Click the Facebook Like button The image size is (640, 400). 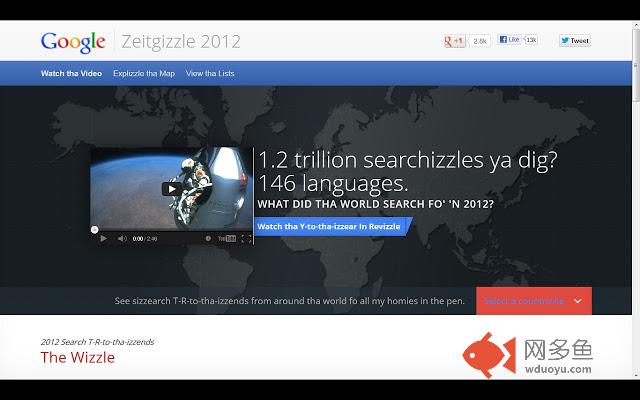(x=509, y=40)
